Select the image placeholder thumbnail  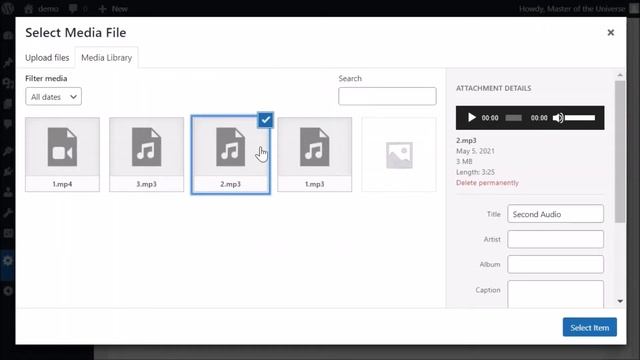click(399, 154)
